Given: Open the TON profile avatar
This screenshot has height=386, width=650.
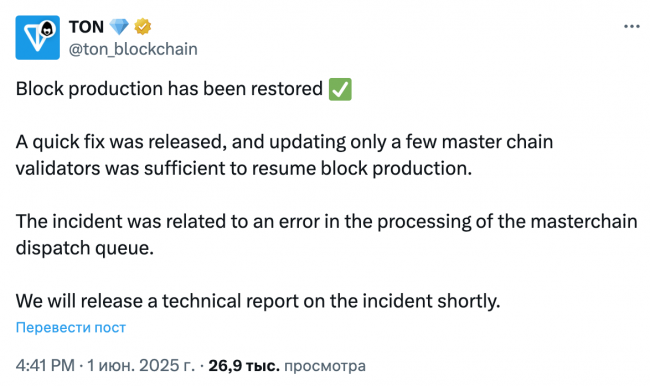Looking at the screenshot, I should click(38, 38).
